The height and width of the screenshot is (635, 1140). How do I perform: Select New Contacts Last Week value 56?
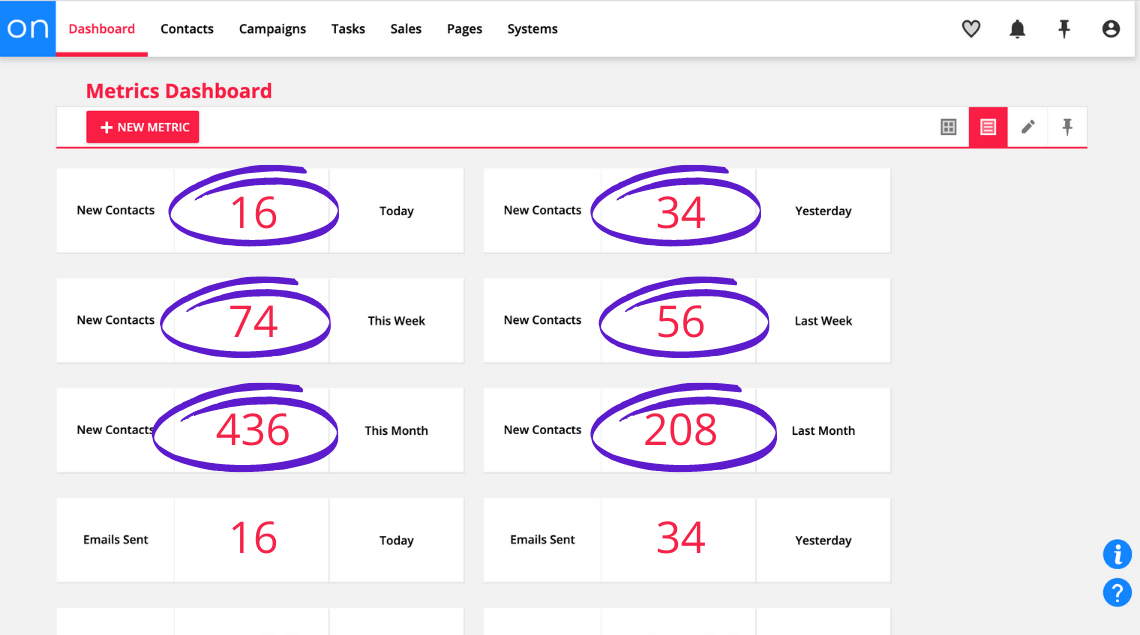[x=681, y=322]
